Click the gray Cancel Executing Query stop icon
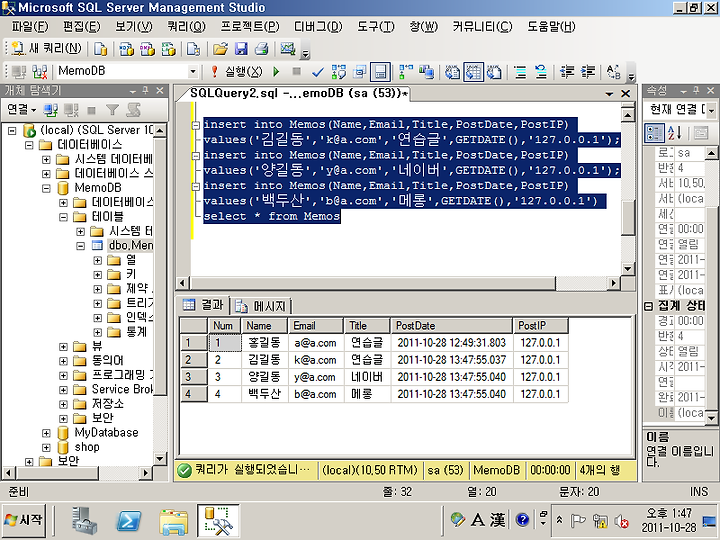Image resolution: width=720 pixels, height=540 pixels. [x=297, y=71]
